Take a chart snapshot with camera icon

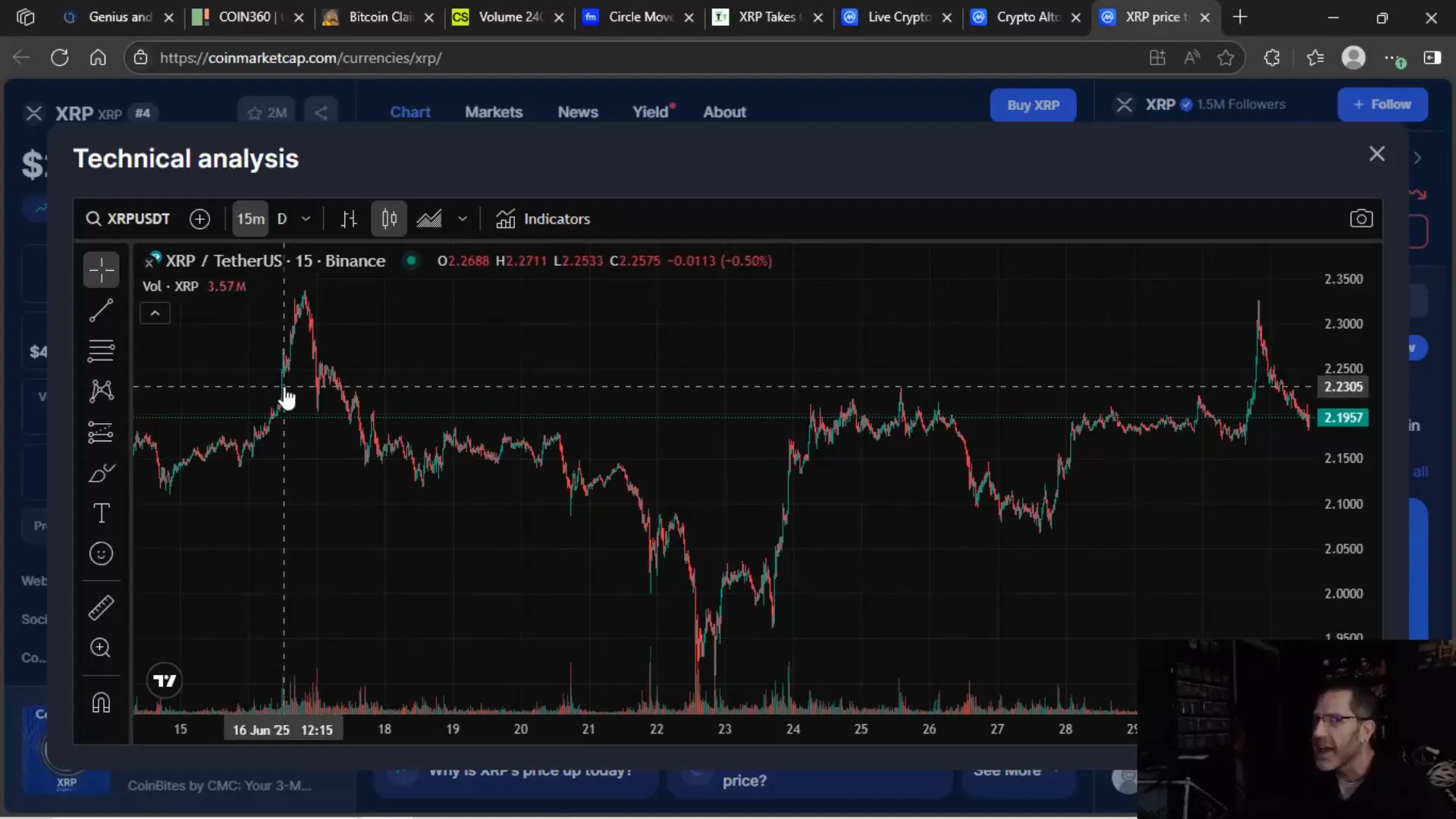point(1361,219)
